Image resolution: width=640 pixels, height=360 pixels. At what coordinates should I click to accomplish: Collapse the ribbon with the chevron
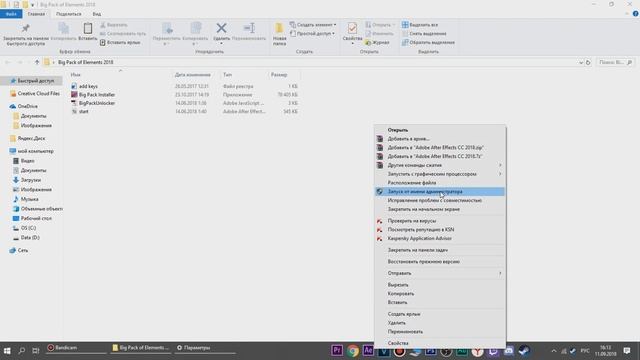pos(627,13)
